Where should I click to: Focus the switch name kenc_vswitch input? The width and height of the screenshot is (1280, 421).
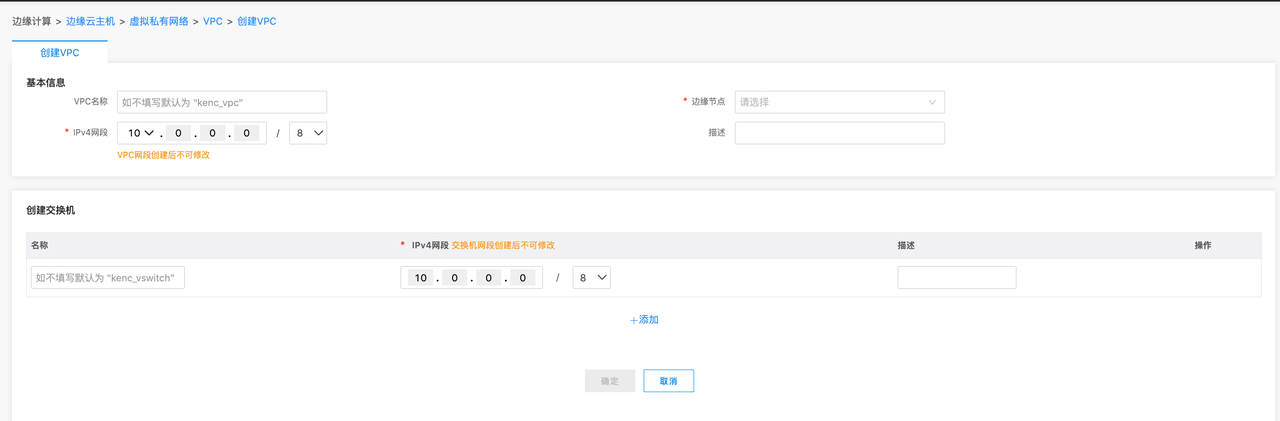tap(108, 278)
